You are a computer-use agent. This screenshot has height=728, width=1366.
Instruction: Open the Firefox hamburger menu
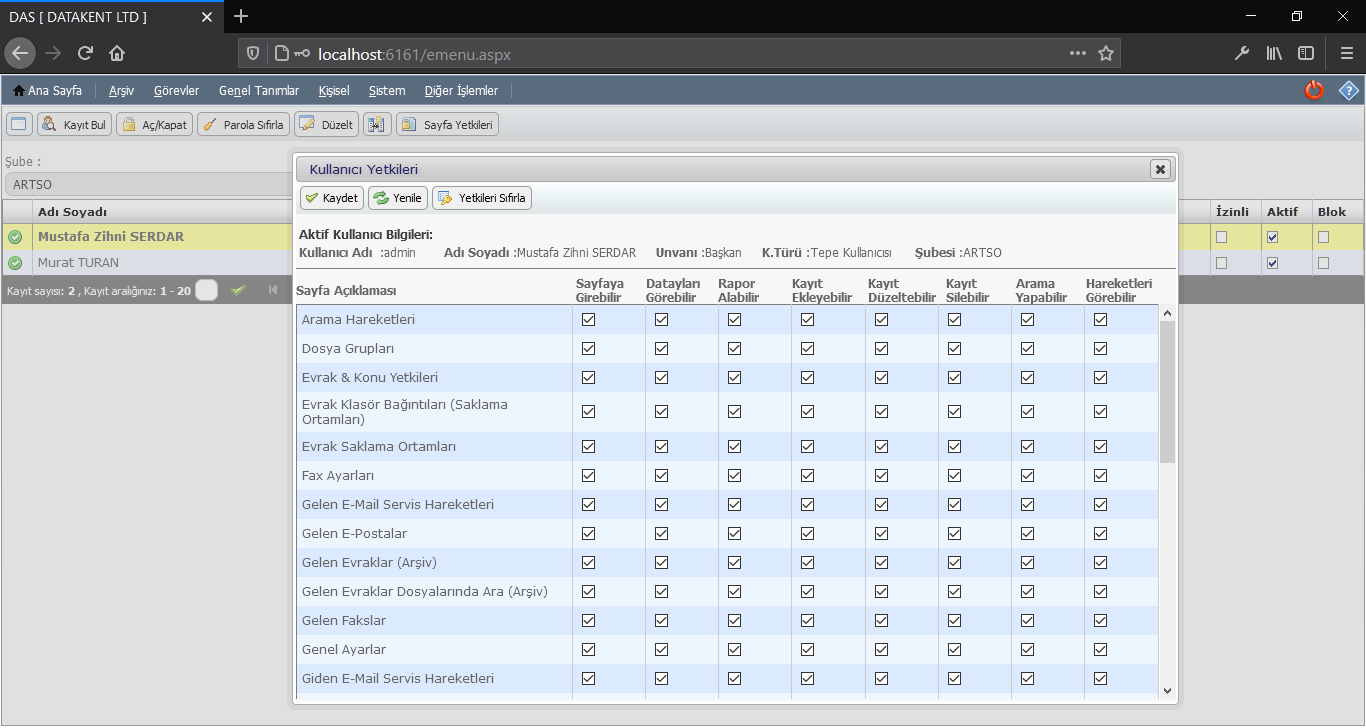point(1346,53)
